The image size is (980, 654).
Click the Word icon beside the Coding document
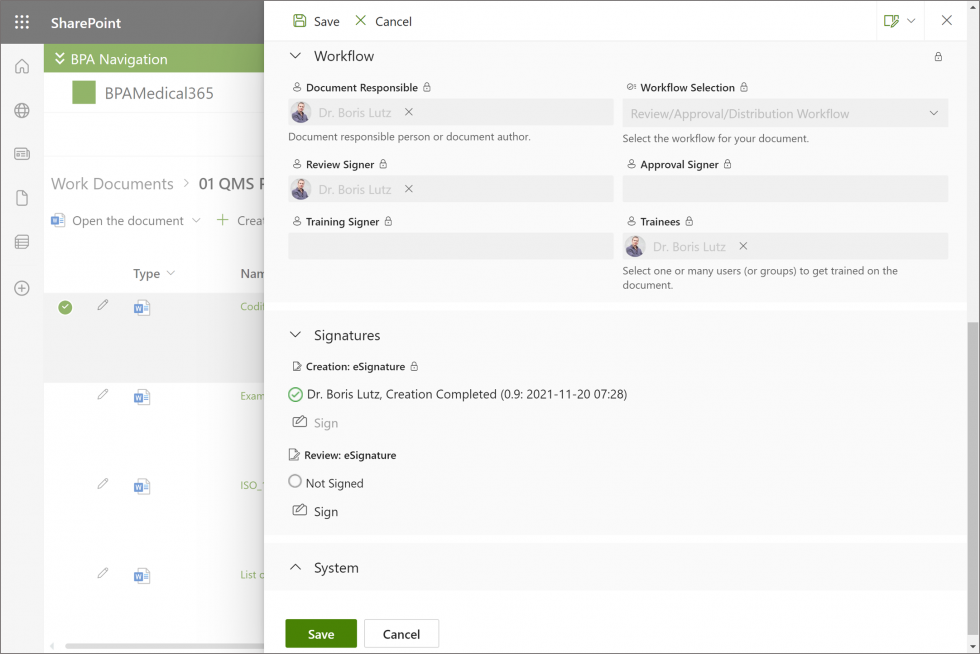(141, 307)
